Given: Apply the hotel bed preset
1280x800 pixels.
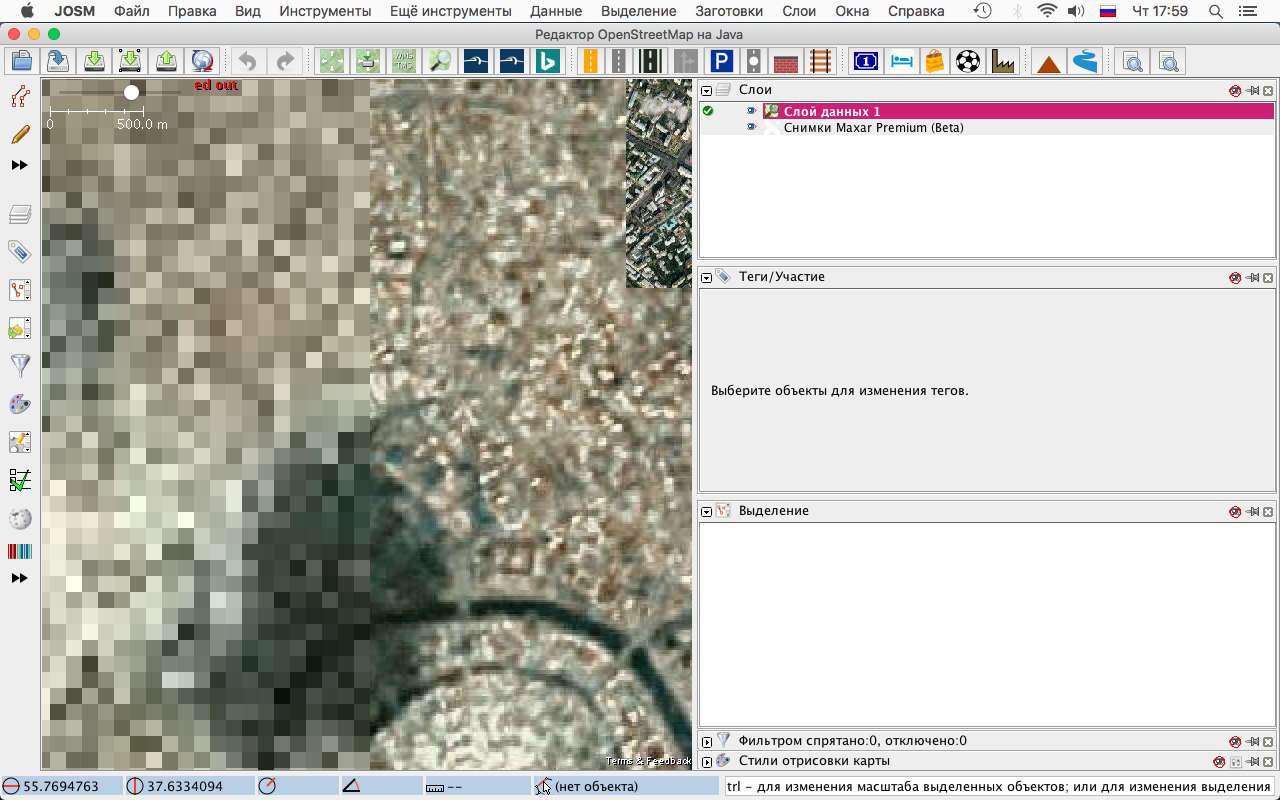Looking at the screenshot, I should click(x=901, y=61).
